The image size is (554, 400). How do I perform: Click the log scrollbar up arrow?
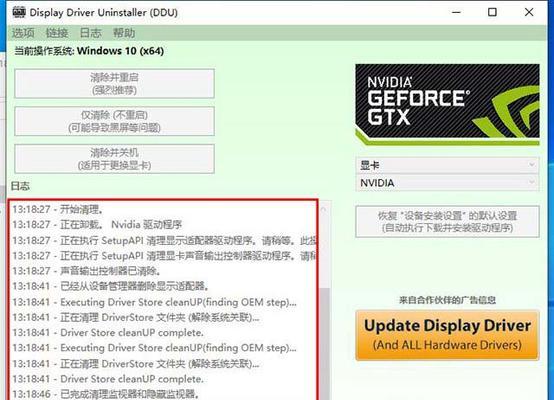324,210
